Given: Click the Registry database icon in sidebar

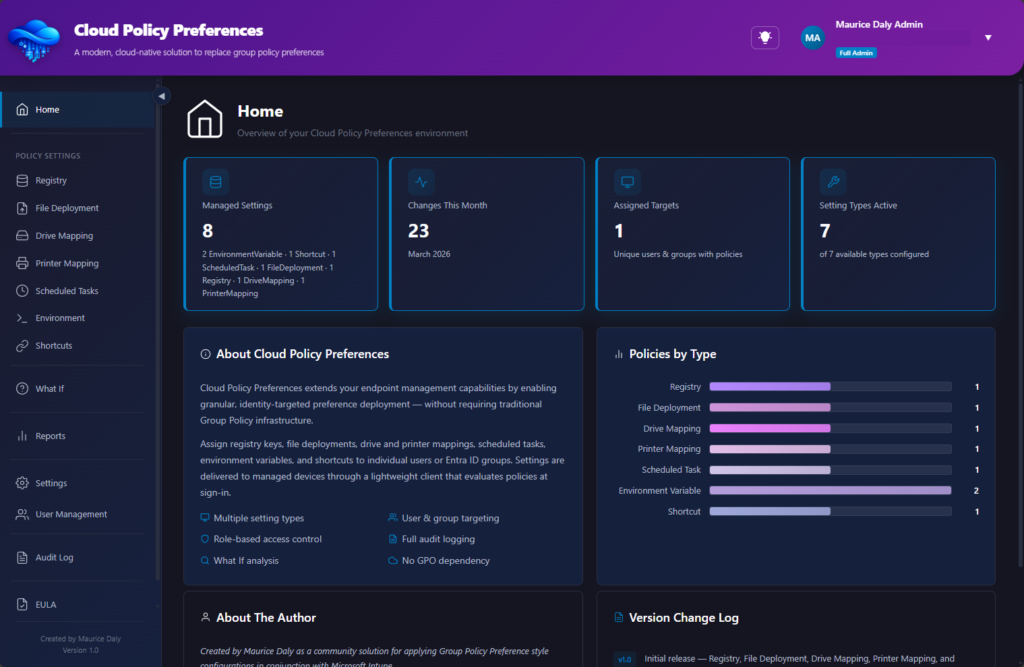Looking at the screenshot, I should pyautogui.click(x=22, y=181).
